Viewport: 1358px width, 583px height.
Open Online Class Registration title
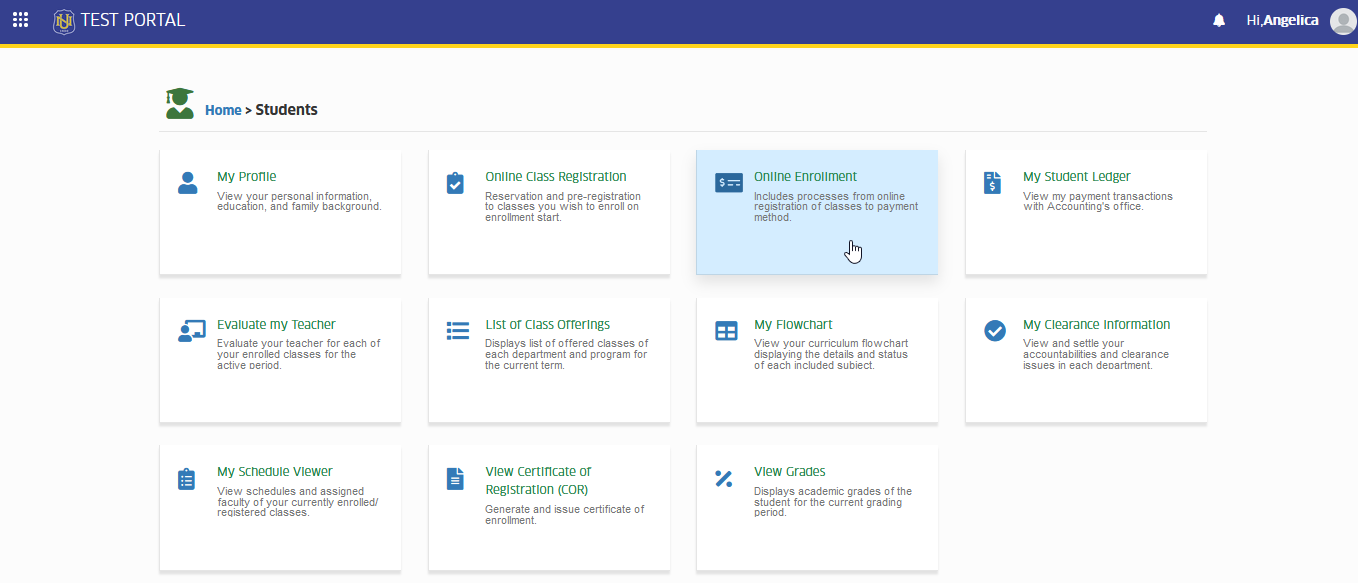coord(556,177)
